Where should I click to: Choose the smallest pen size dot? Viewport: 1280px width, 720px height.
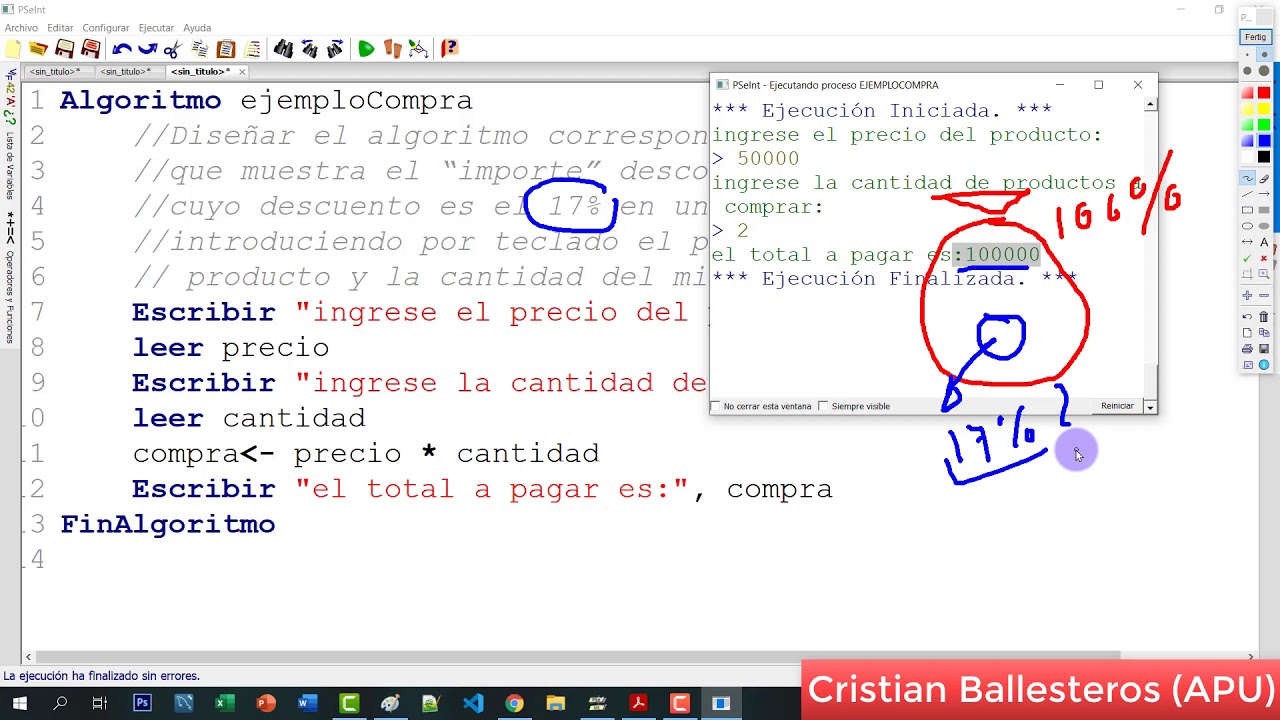1247,54
